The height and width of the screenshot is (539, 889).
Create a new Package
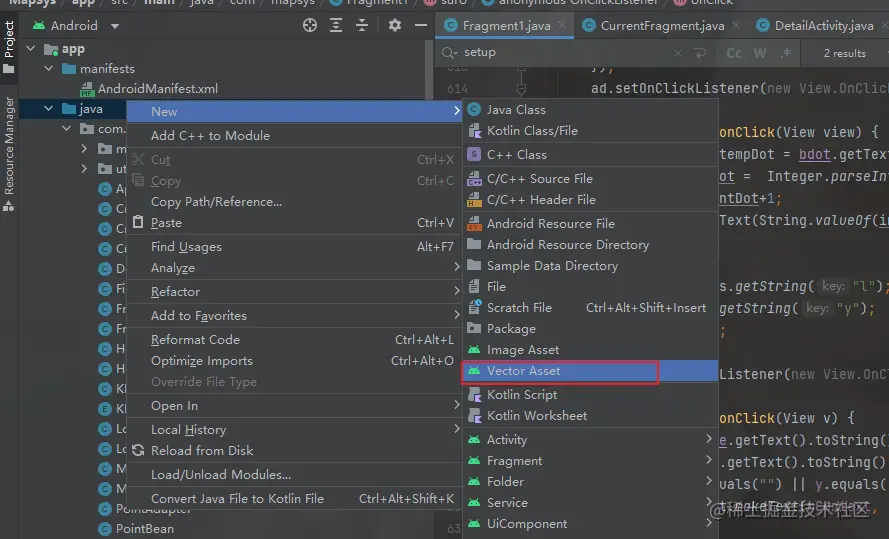tap(591, 328)
